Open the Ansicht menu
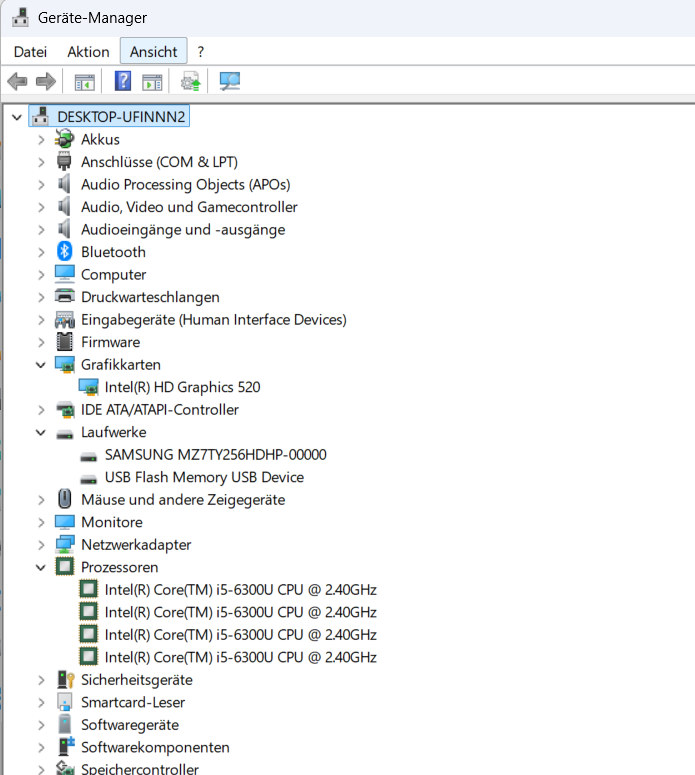Image resolution: width=695 pixels, height=775 pixels. [153, 51]
